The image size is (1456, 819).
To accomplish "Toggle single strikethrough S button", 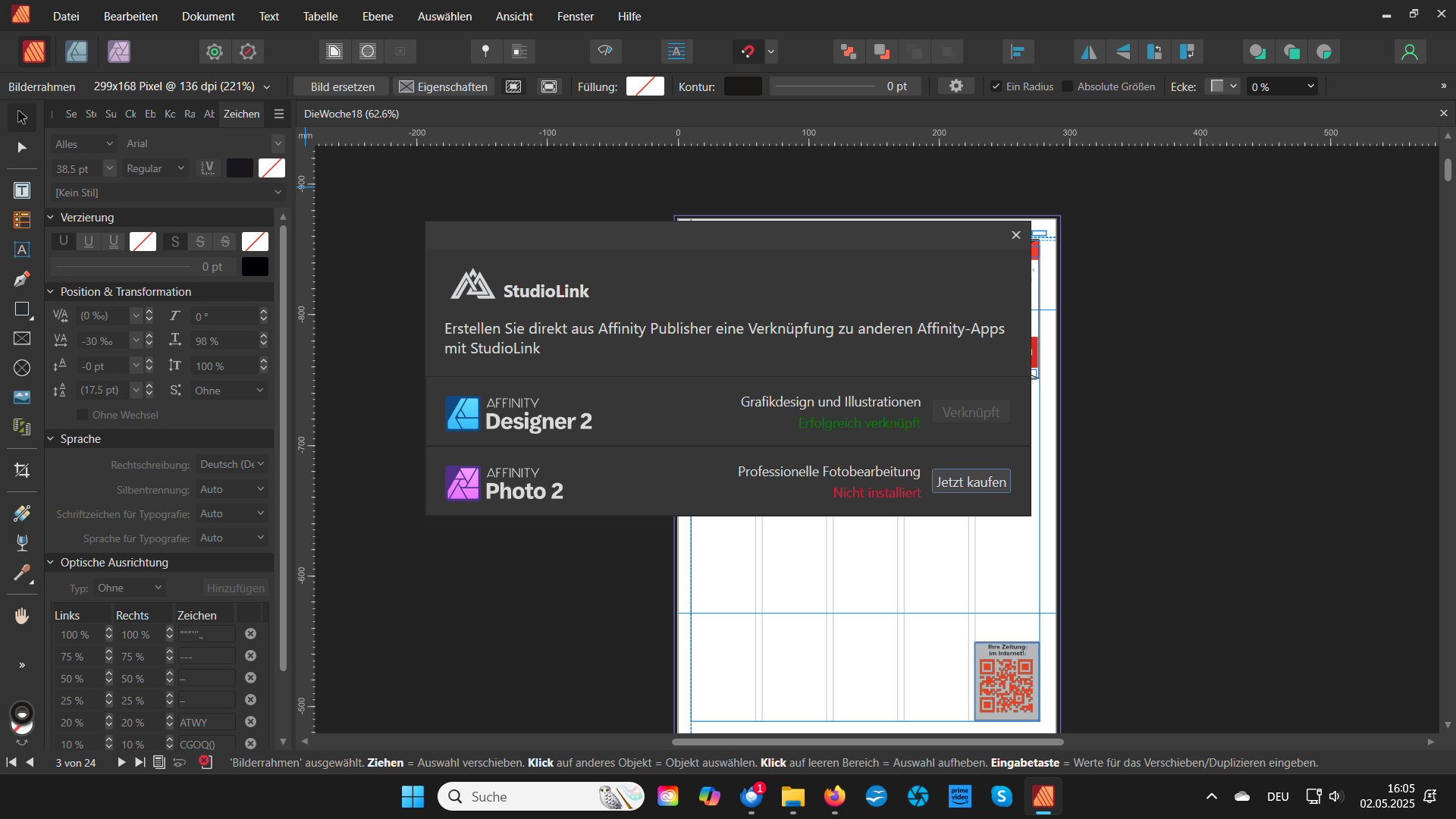I will (x=200, y=241).
